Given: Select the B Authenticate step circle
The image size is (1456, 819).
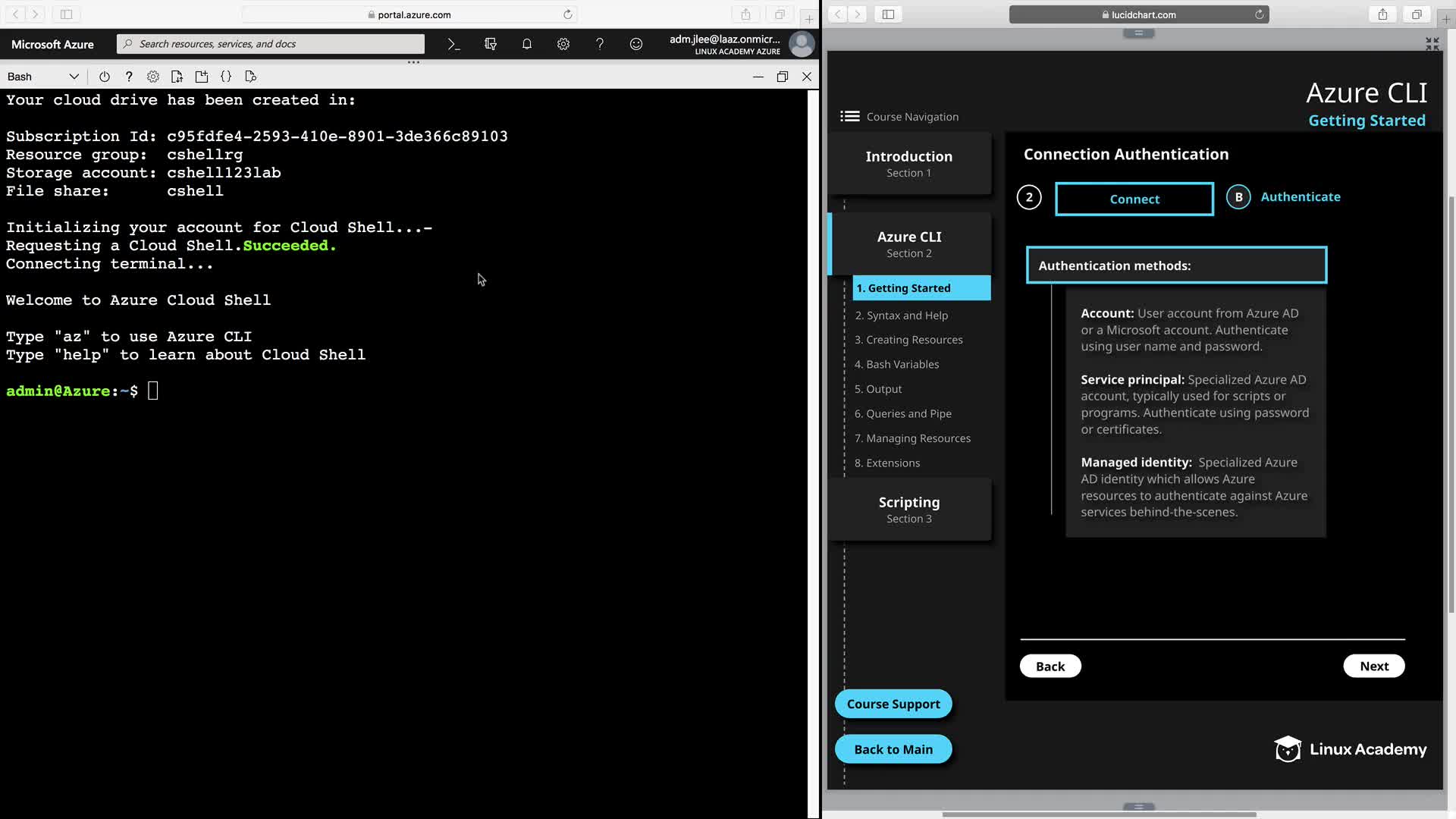Looking at the screenshot, I should 1238,197.
